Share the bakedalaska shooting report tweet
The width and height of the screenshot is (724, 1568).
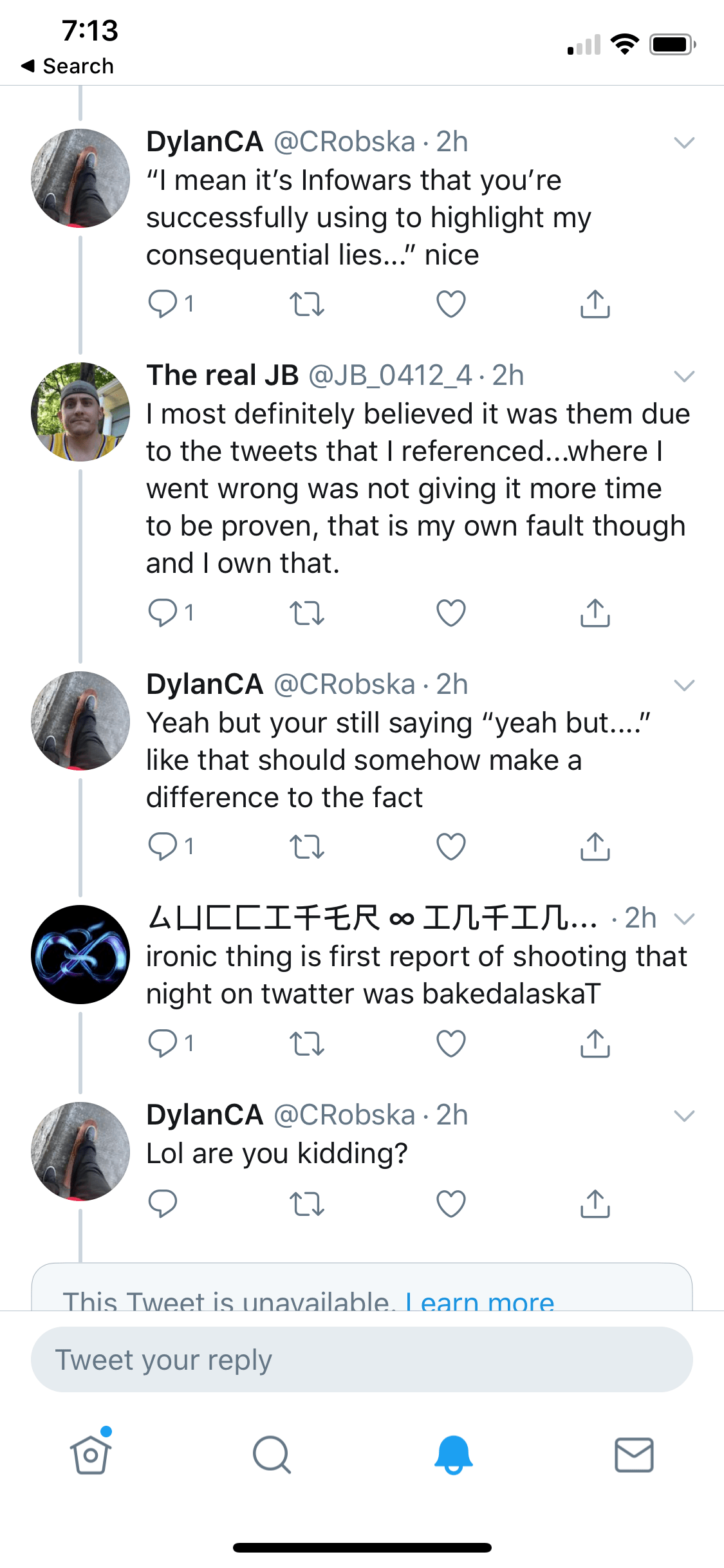[x=595, y=1043]
